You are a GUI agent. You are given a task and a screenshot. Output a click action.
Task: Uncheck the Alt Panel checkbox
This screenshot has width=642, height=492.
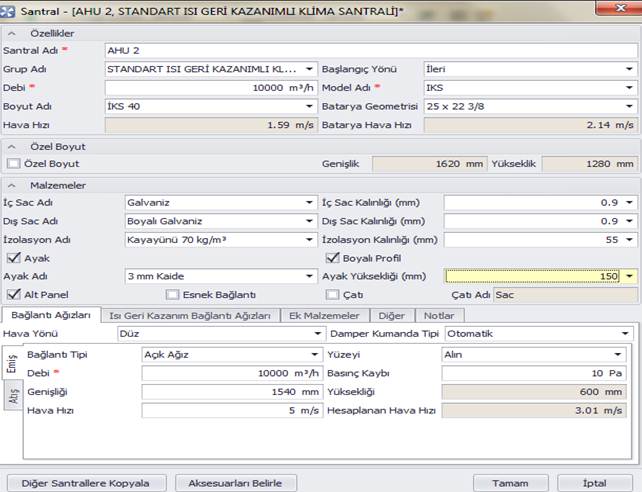(13, 295)
